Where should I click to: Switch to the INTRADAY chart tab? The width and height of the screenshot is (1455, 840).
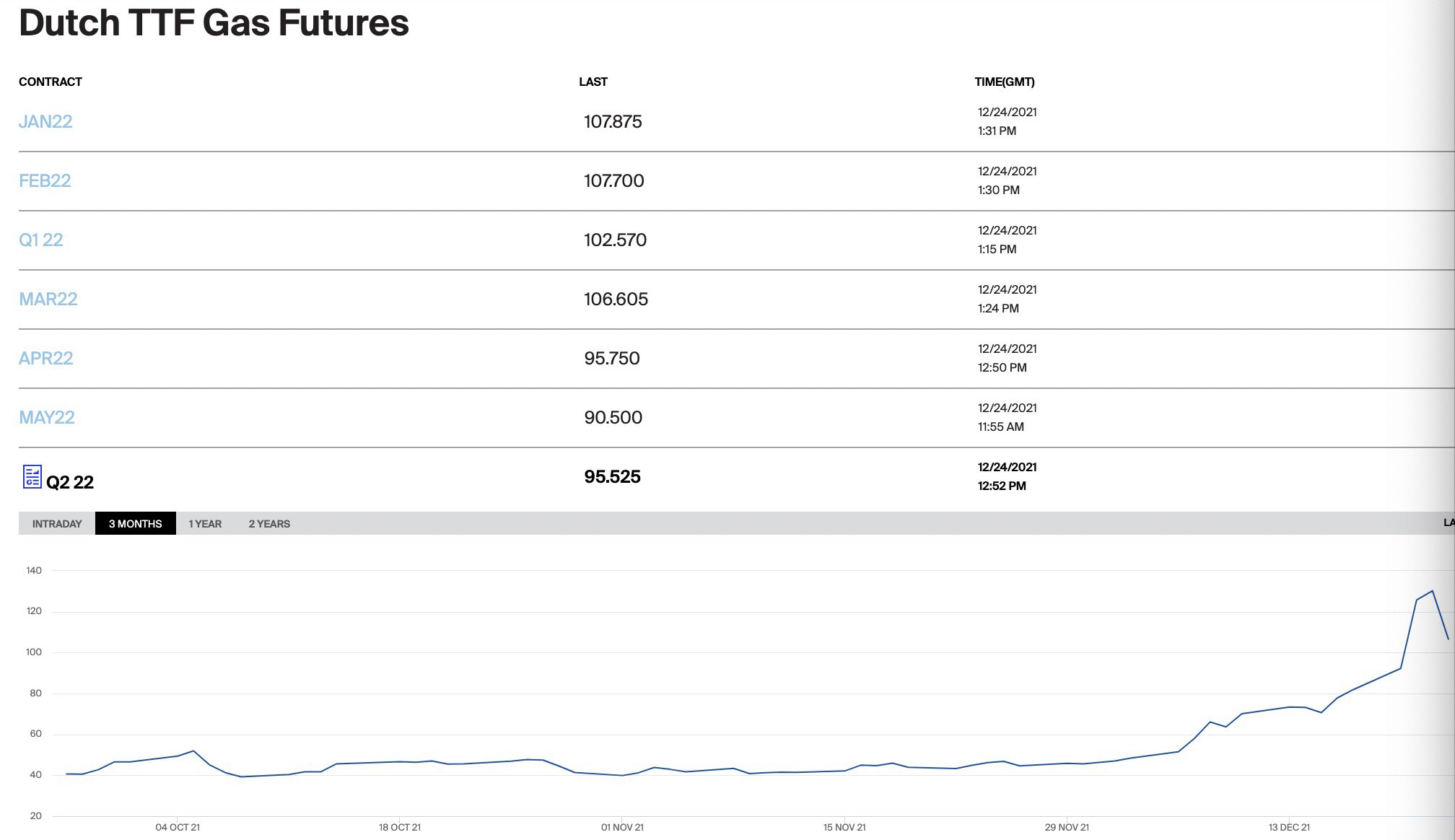pos(57,524)
